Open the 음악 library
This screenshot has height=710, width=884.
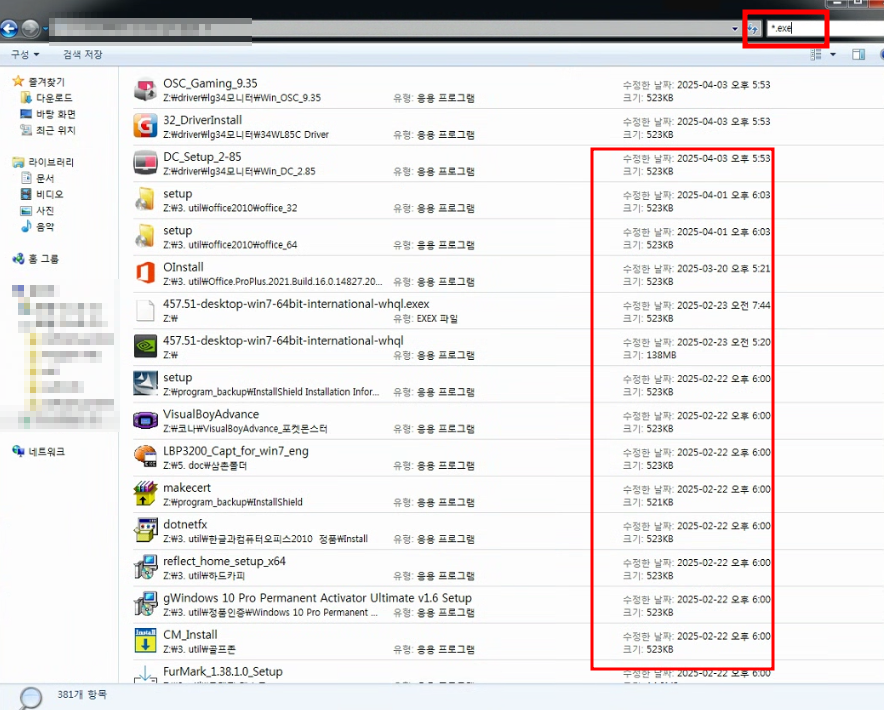click(45, 227)
